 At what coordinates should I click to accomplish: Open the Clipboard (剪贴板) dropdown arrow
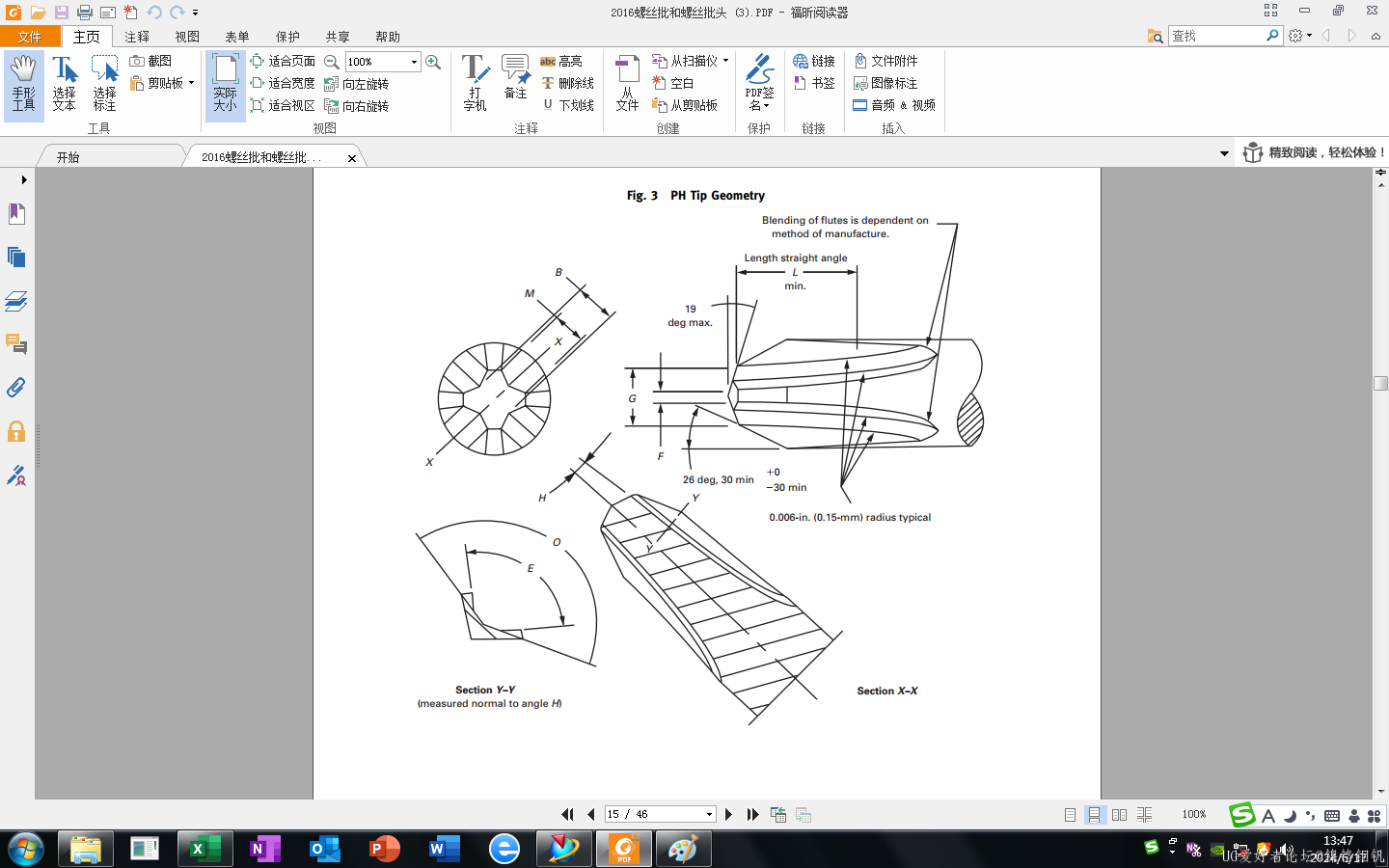[191, 83]
